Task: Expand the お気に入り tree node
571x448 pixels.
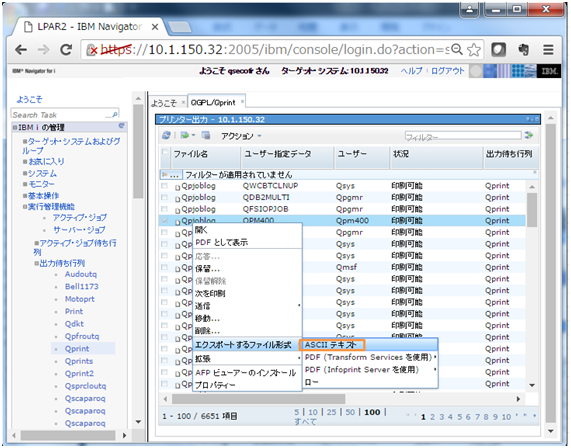Action: [x=25, y=161]
